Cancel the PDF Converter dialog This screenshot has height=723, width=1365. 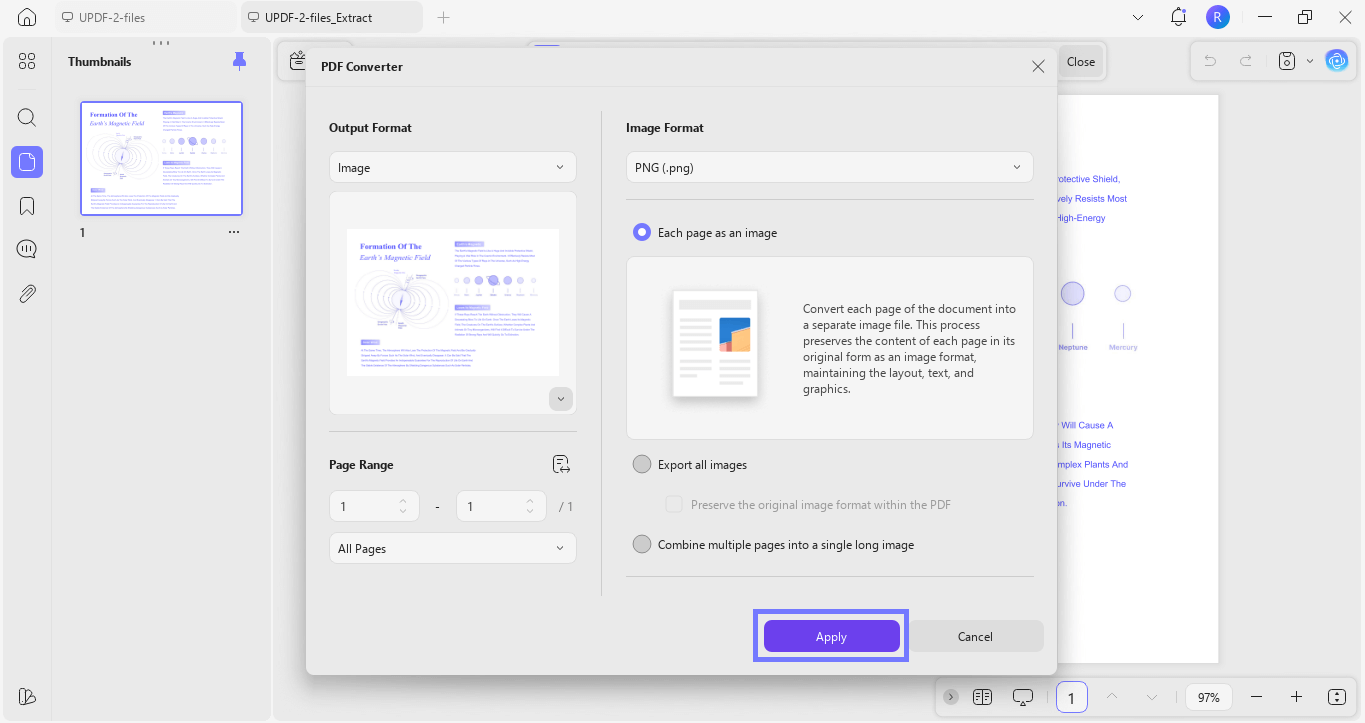(975, 636)
